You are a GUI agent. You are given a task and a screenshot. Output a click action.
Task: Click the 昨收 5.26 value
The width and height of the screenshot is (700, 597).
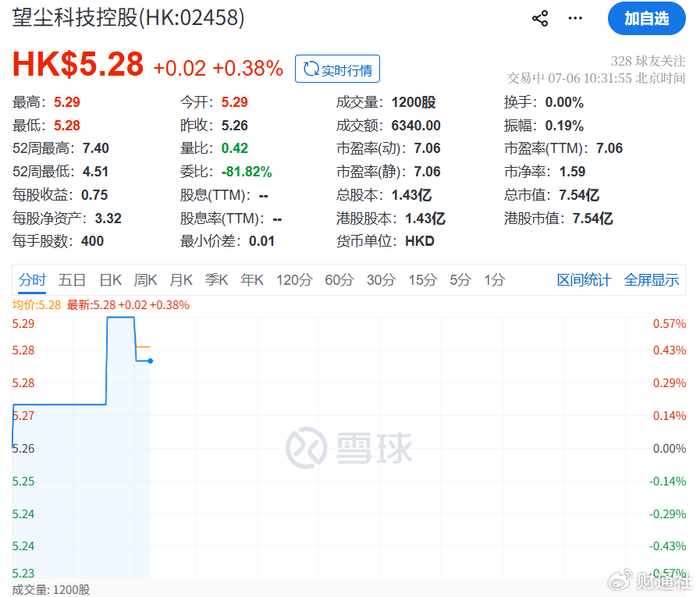click(235, 125)
